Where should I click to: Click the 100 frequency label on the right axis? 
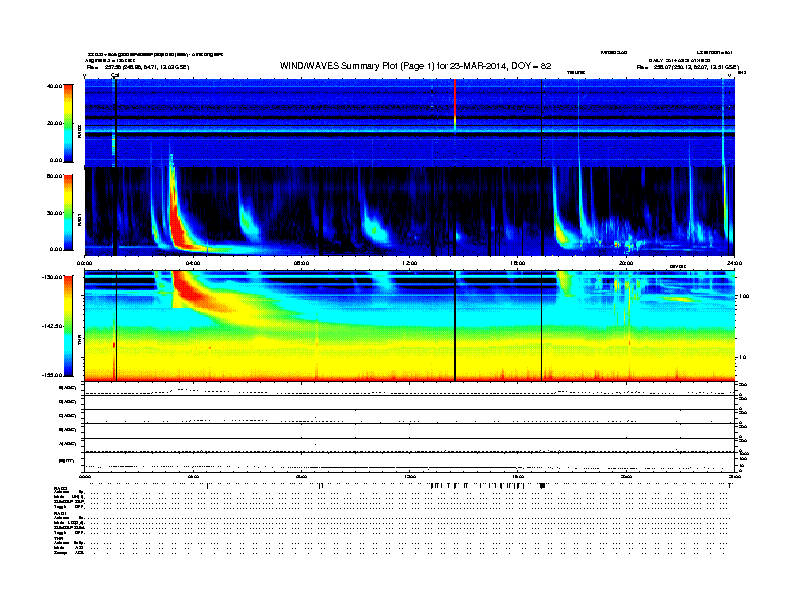tap(744, 296)
